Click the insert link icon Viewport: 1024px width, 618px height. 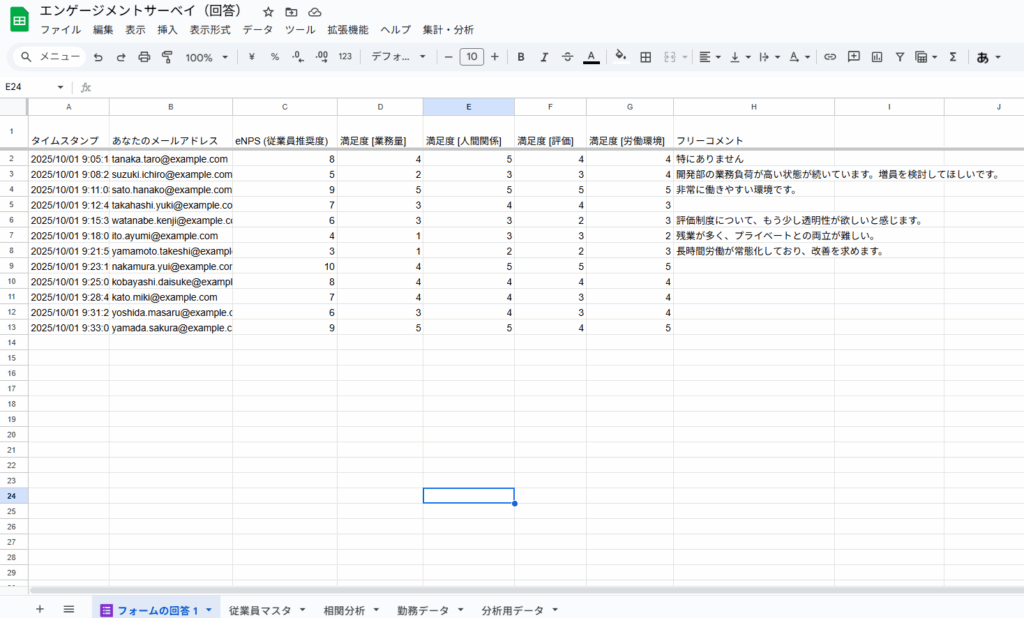[829, 57]
